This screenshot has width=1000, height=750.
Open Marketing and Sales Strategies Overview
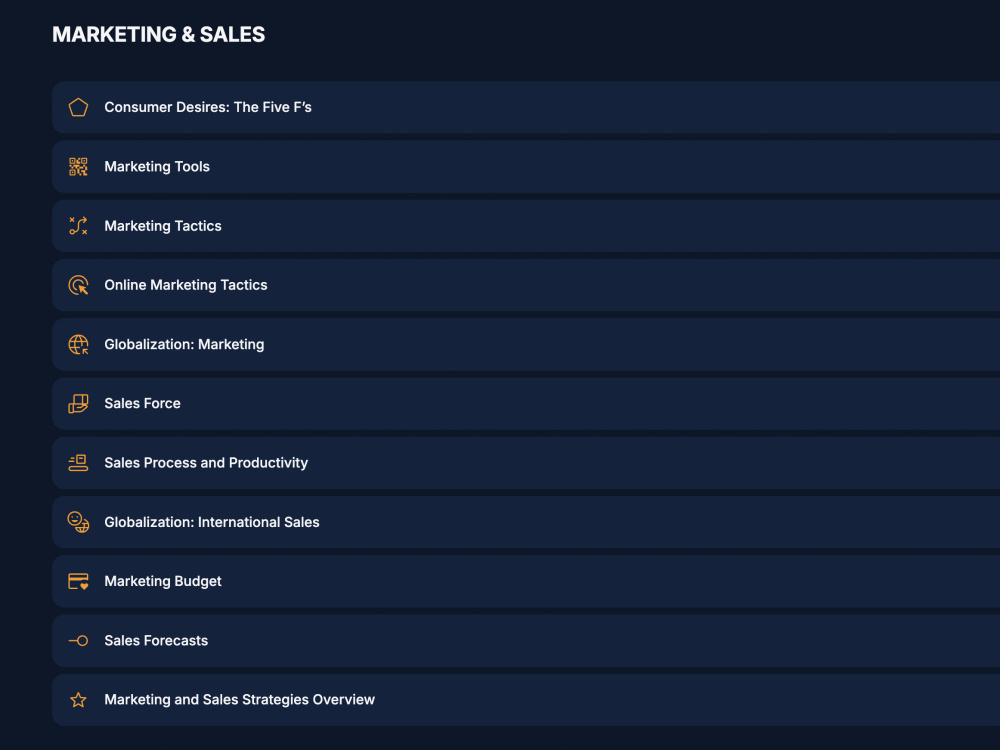pos(526,700)
